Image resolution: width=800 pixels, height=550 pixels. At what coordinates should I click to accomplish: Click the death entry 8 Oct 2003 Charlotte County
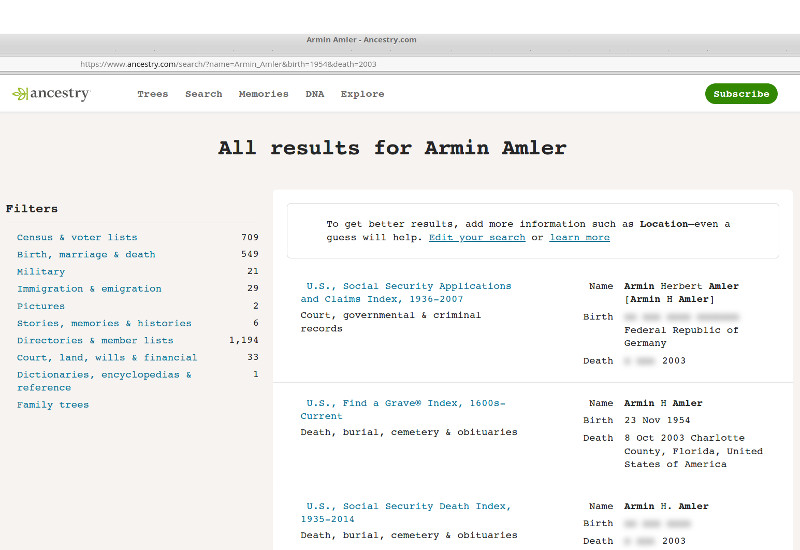pos(693,451)
